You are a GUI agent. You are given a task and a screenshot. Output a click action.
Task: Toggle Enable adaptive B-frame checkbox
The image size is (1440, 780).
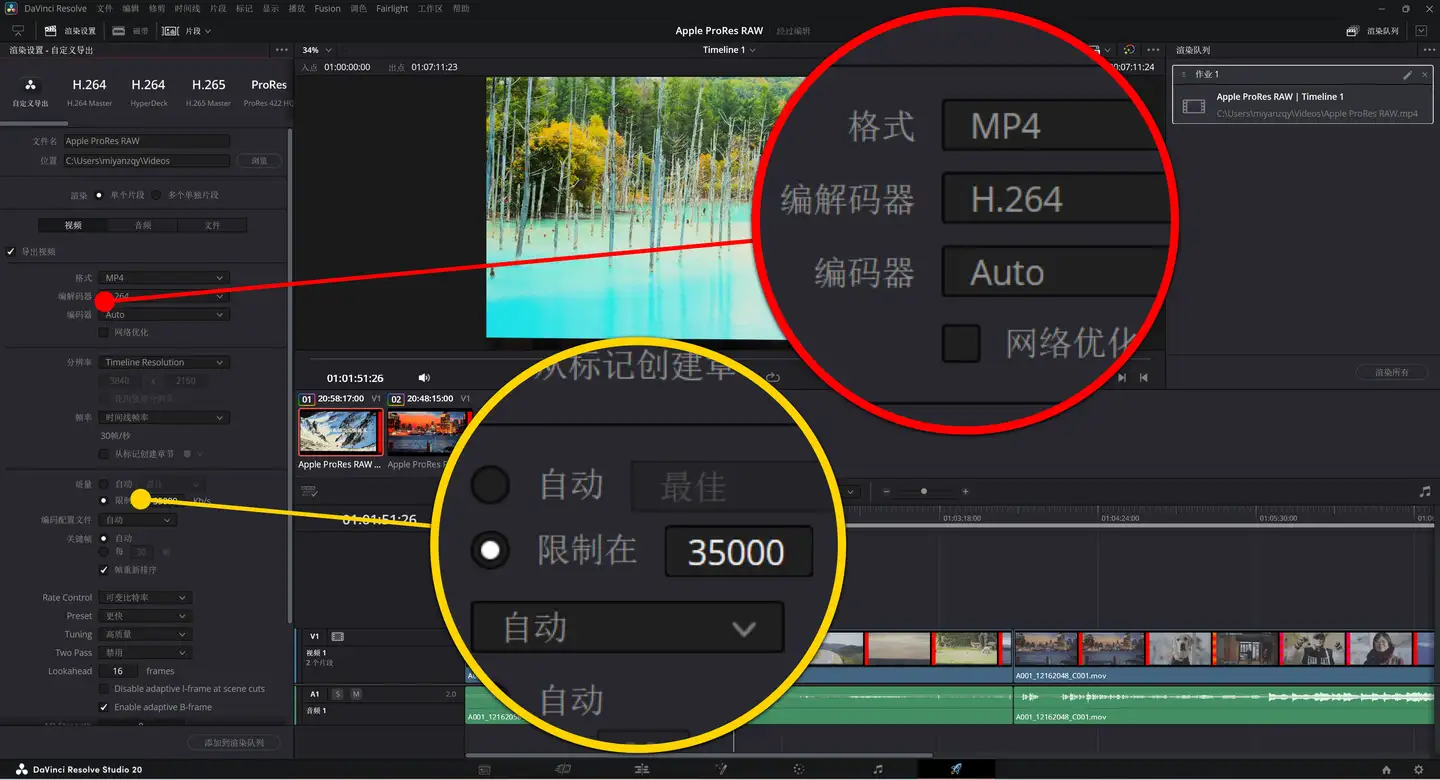click(x=104, y=707)
